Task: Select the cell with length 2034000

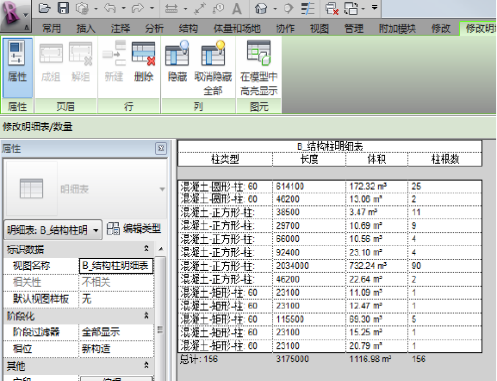Action: coord(309,266)
